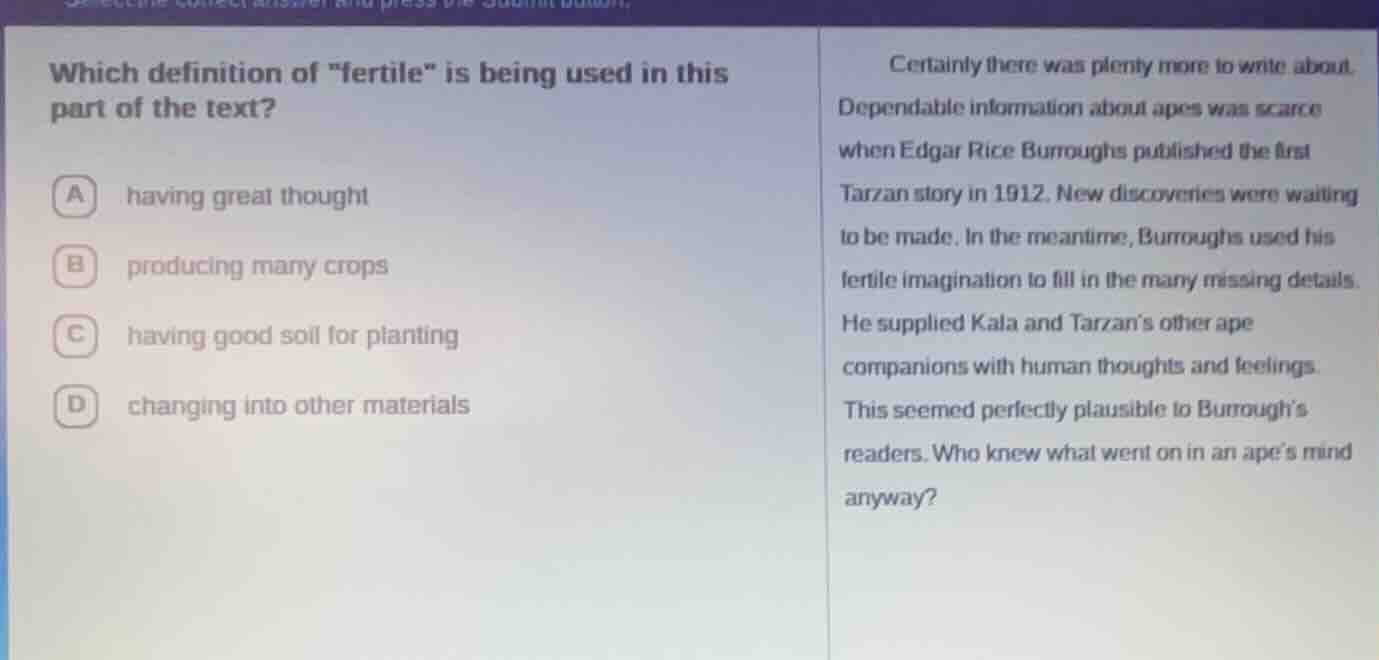Click the question heading about 'fertile'
This screenshot has width=1379, height=660.
pos(388,90)
